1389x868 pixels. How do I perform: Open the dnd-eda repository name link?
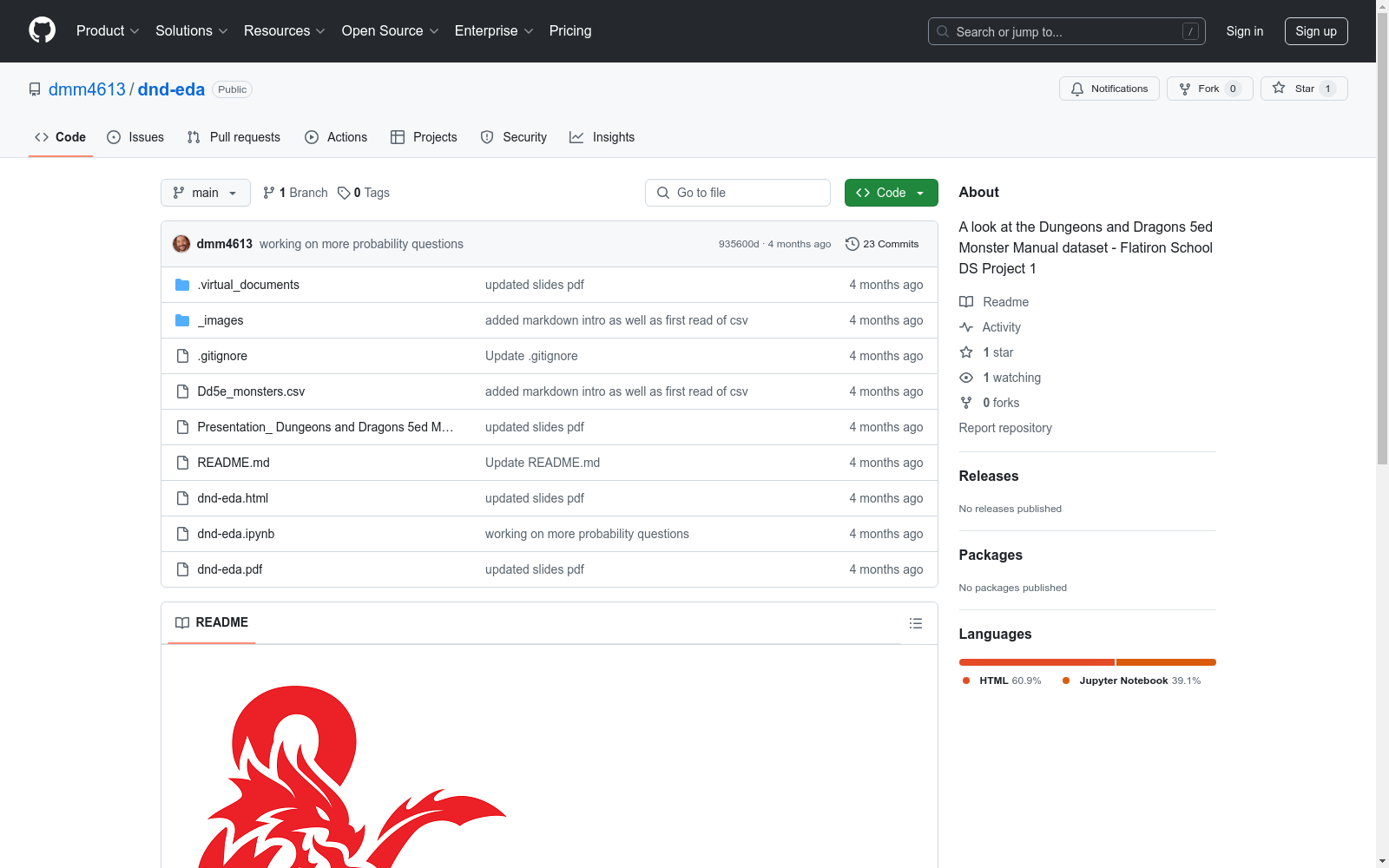coord(171,89)
